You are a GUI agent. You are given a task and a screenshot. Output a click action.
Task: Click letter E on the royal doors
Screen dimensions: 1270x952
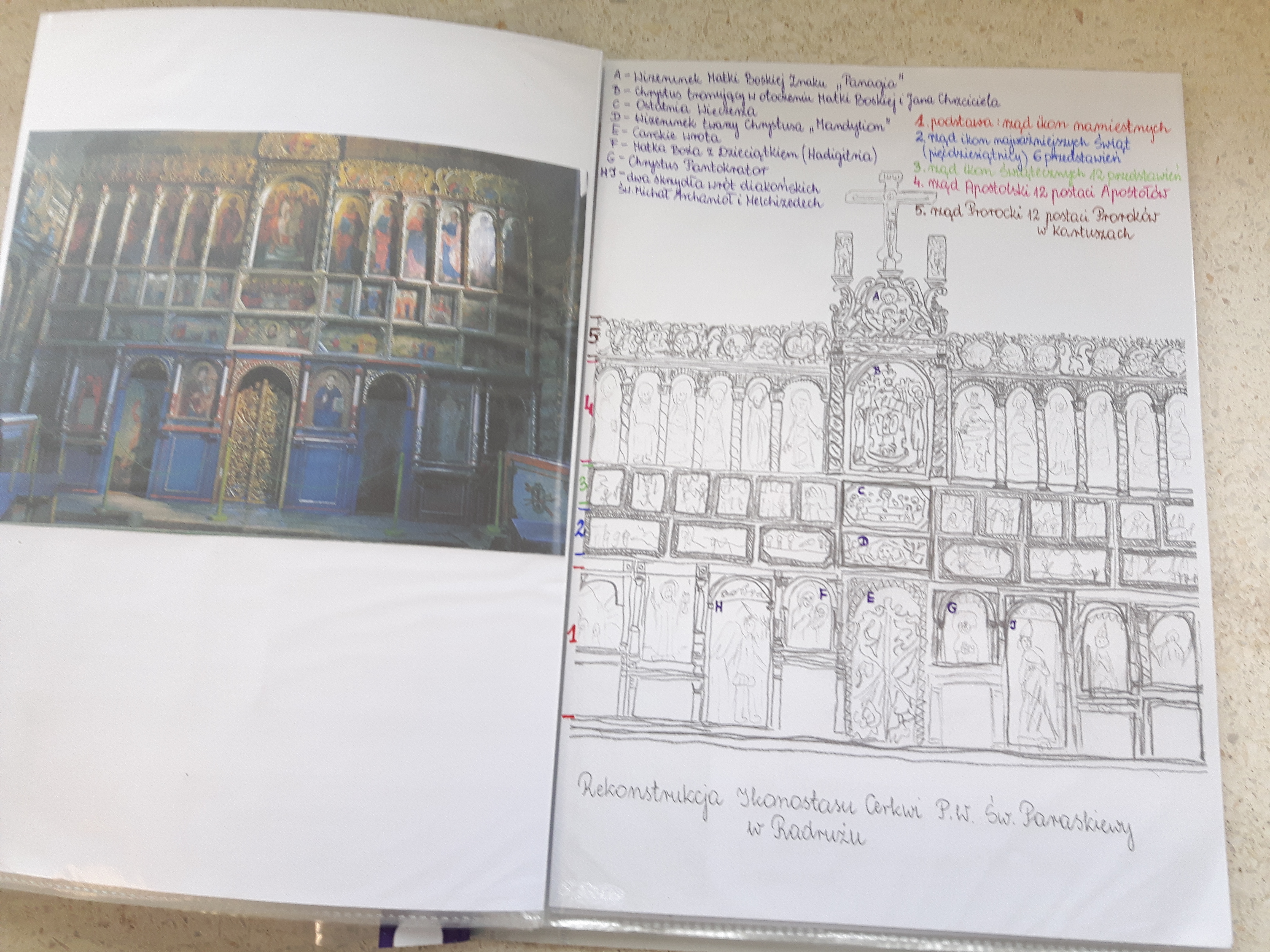point(870,599)
